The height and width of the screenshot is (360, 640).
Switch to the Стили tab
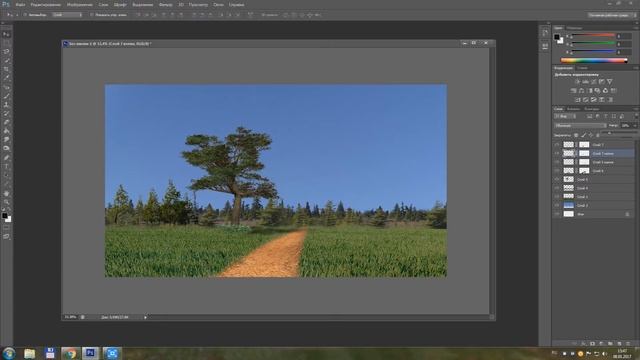(x=582, y=68)
